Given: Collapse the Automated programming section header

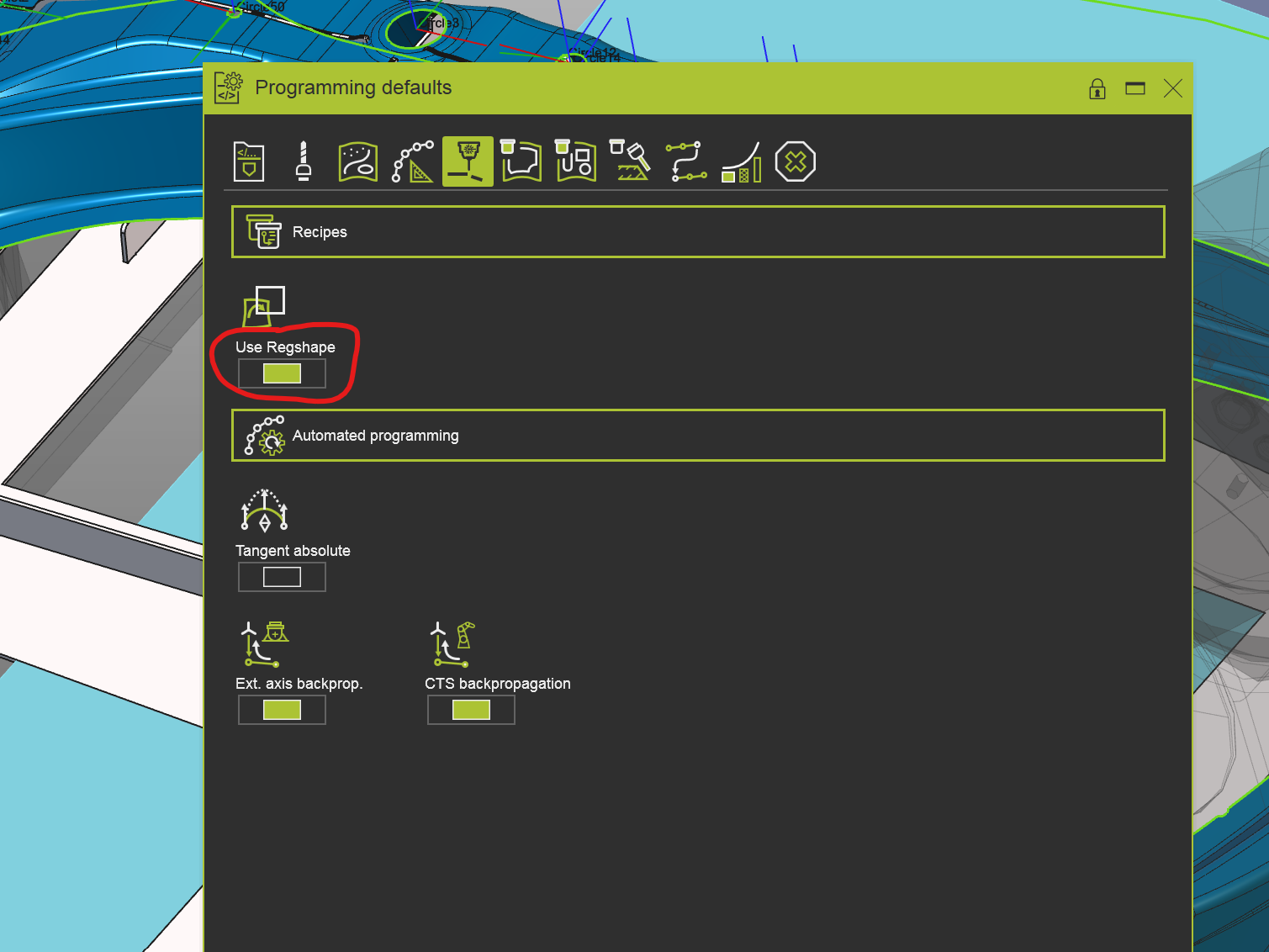Looking at the screenshot, I should pyautogui.click(x=698, y=436).
